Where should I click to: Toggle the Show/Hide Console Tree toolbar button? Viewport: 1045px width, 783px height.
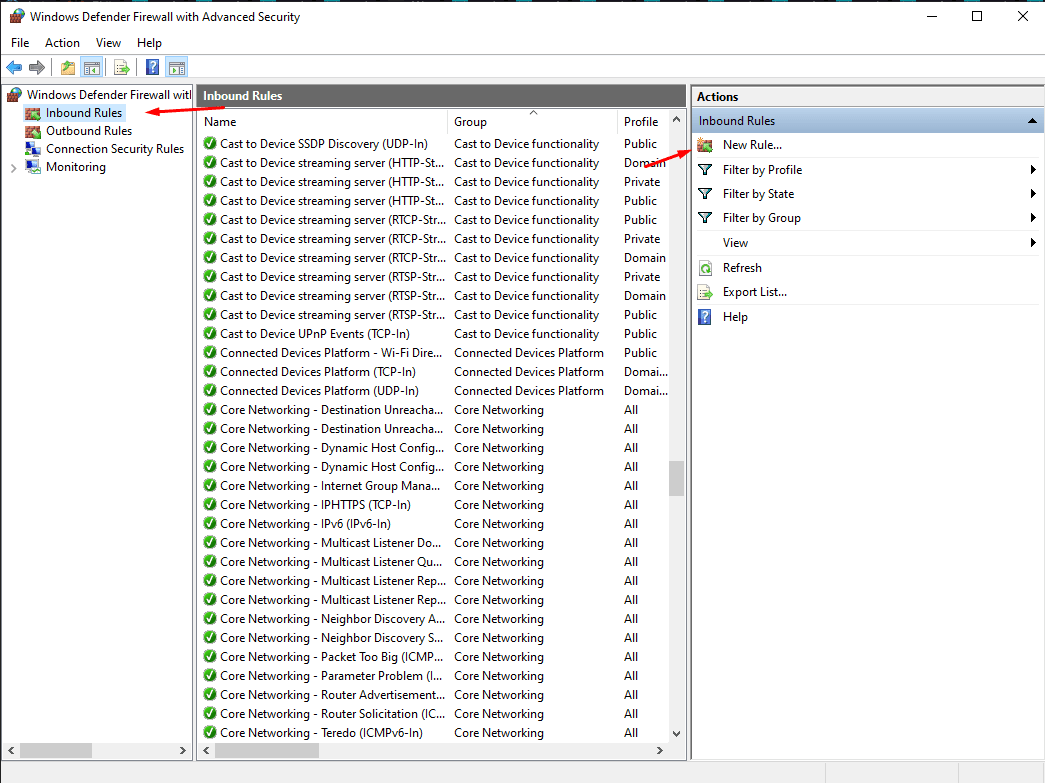click(91, 67)
